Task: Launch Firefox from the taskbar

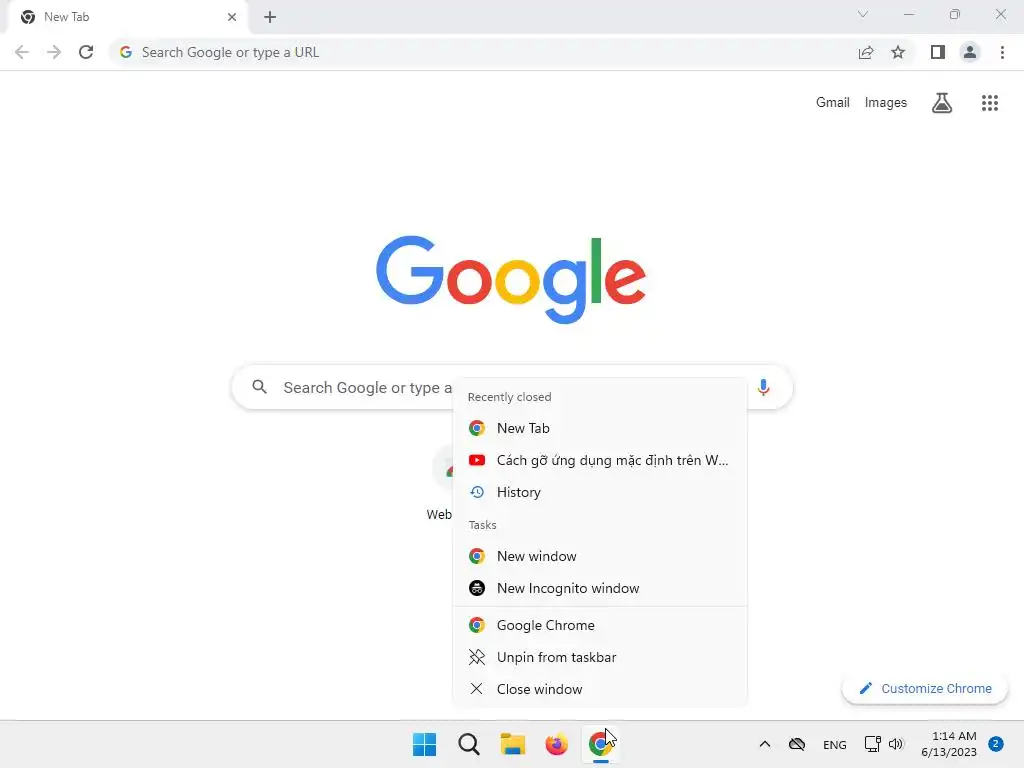Action: pos(556,744)
